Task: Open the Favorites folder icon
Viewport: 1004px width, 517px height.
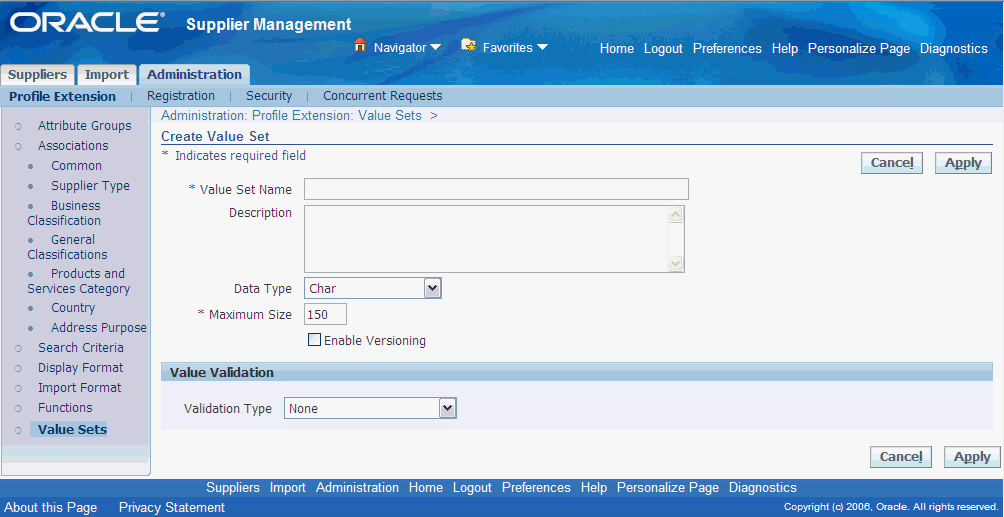Action: (x=469, y=45)
